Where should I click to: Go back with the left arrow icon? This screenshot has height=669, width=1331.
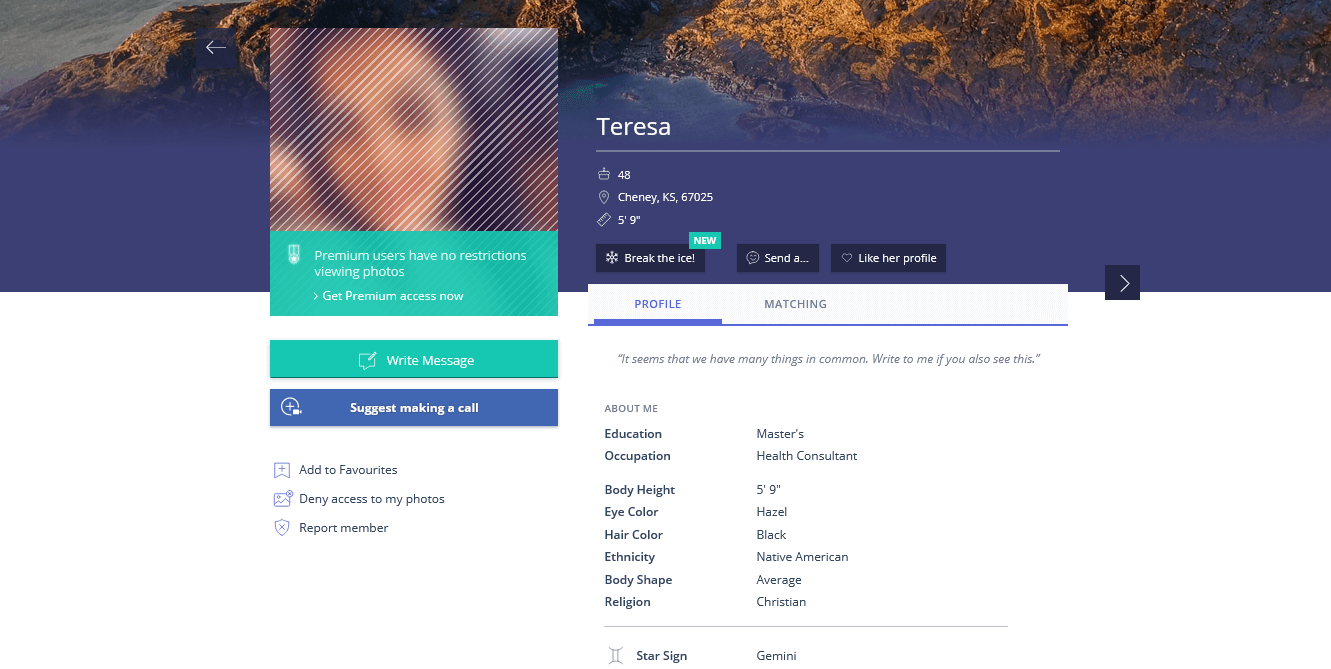[x=216, y=47]
